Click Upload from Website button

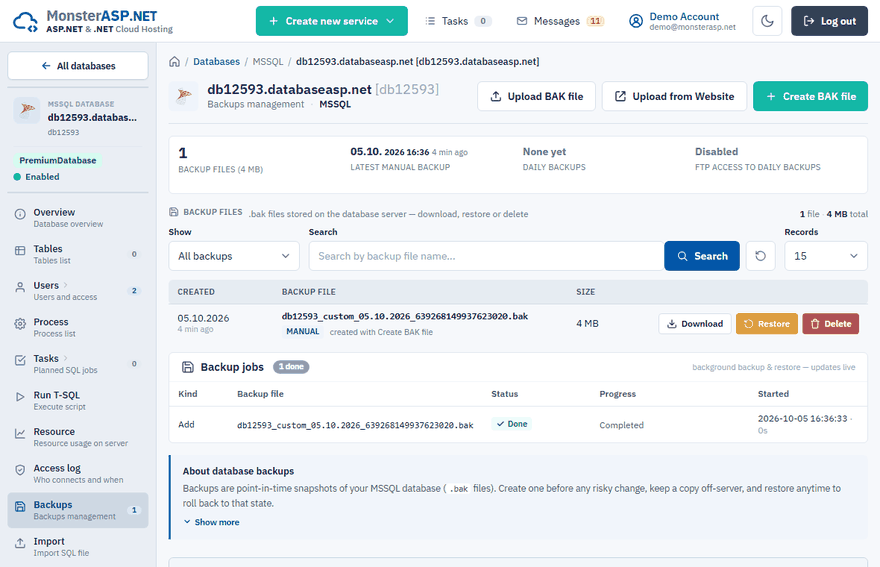(x=674, y=96)
